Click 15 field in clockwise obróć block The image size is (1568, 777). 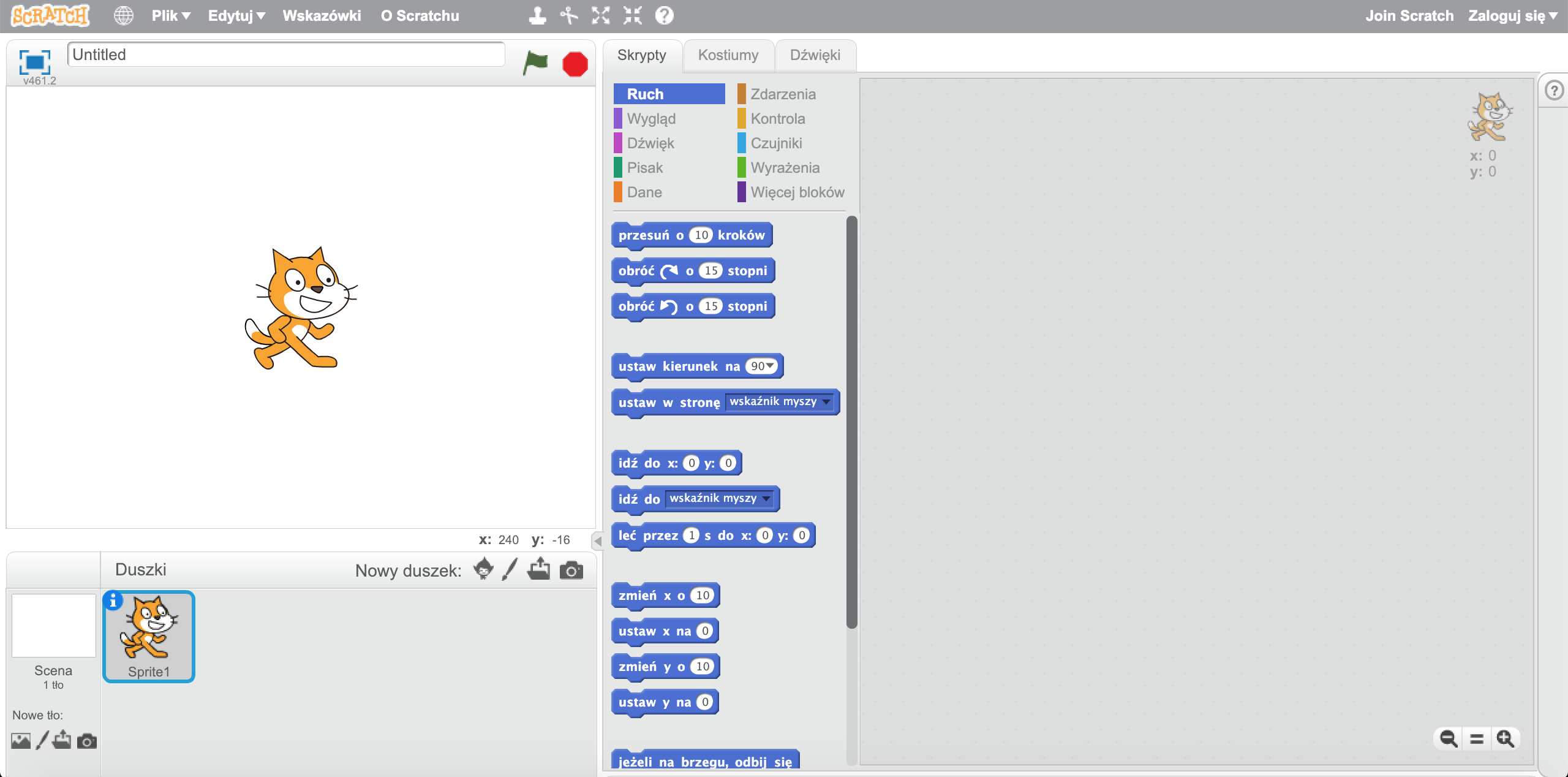coord(710,270)
